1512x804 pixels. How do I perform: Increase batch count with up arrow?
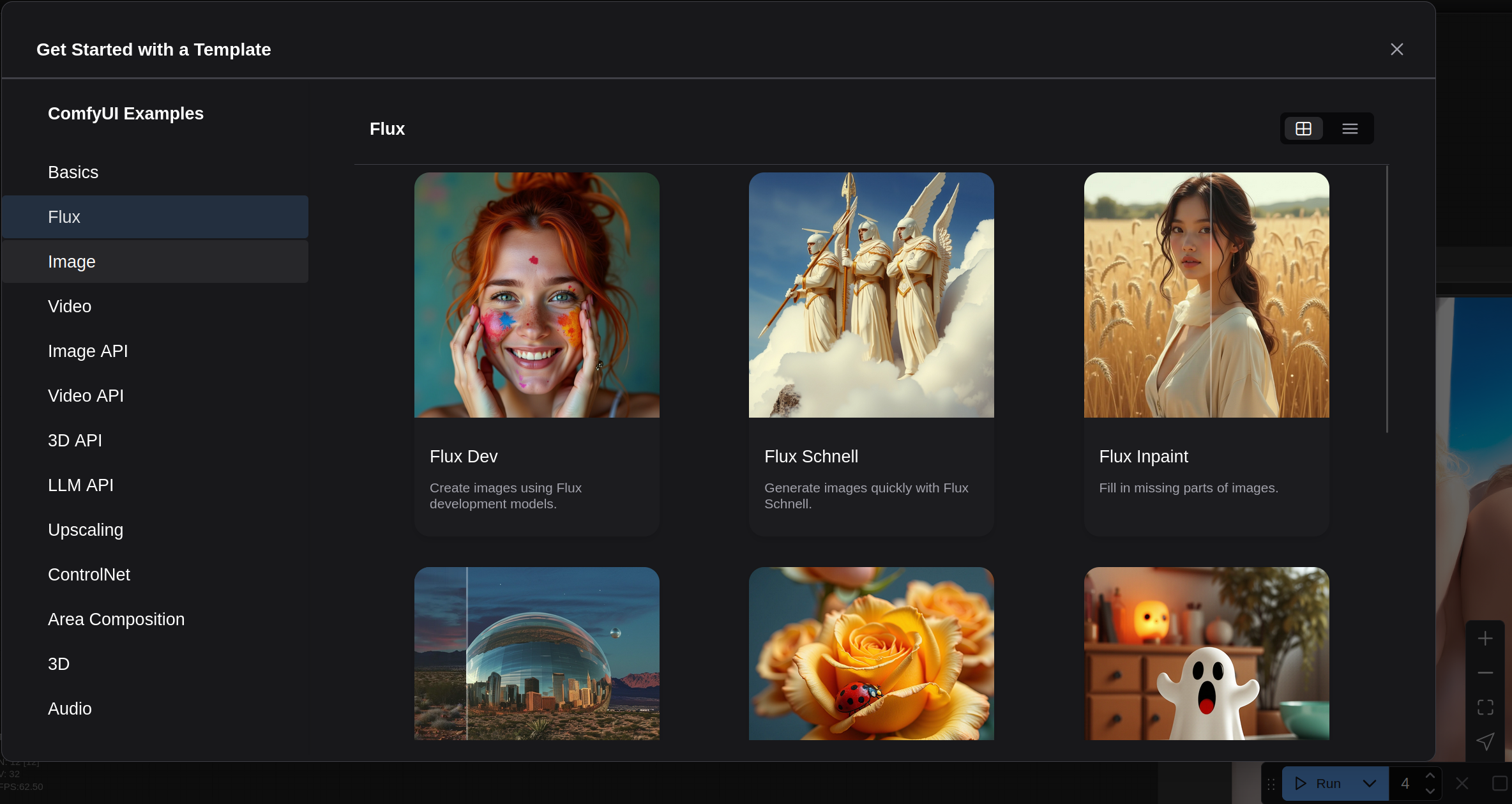[1430, 776]
